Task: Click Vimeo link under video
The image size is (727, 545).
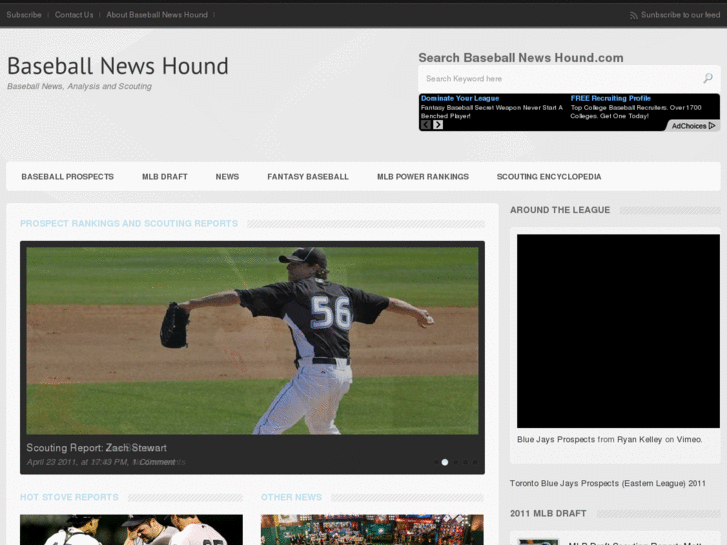Action: coord(689,439)
